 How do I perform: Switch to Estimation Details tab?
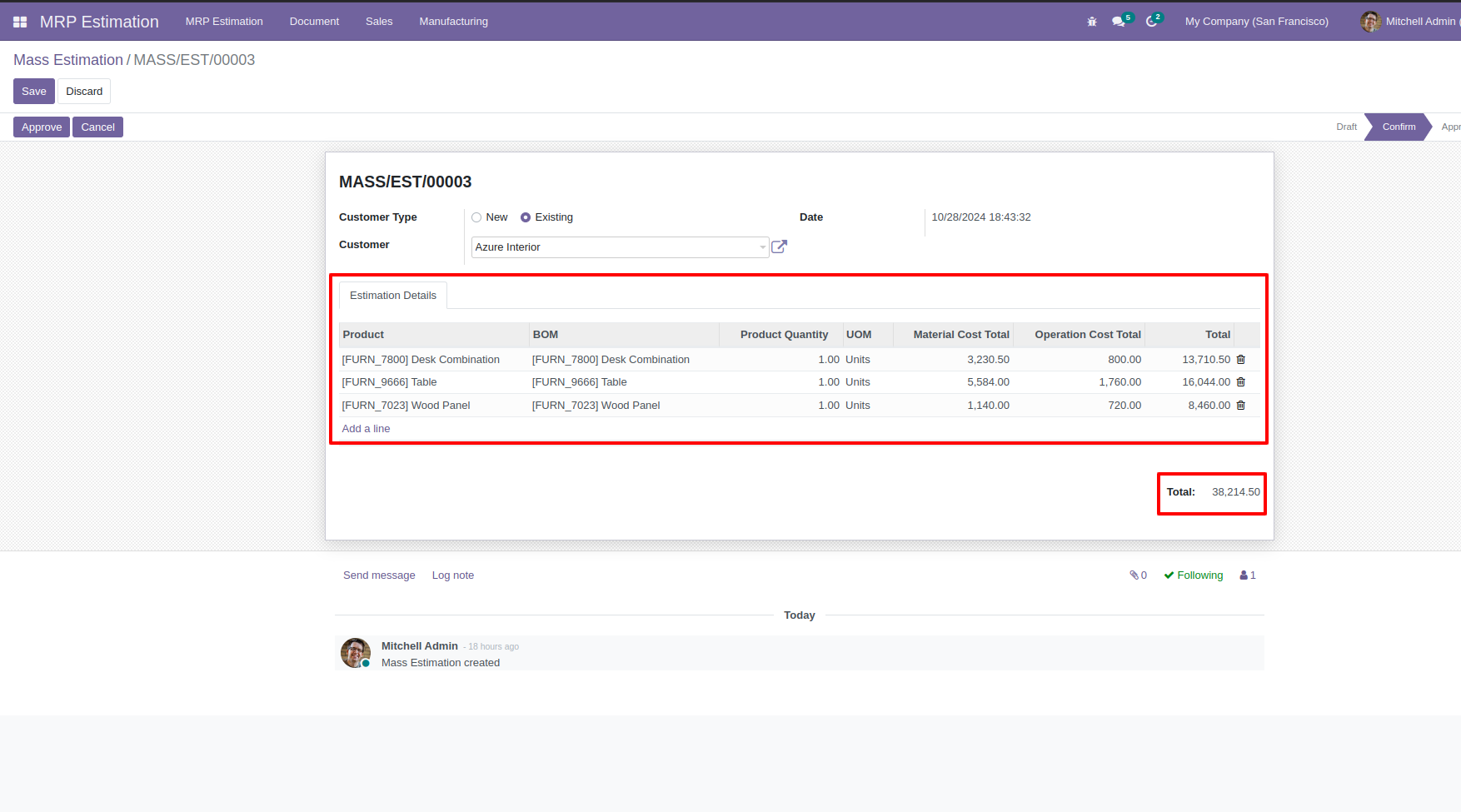point(393,296)
